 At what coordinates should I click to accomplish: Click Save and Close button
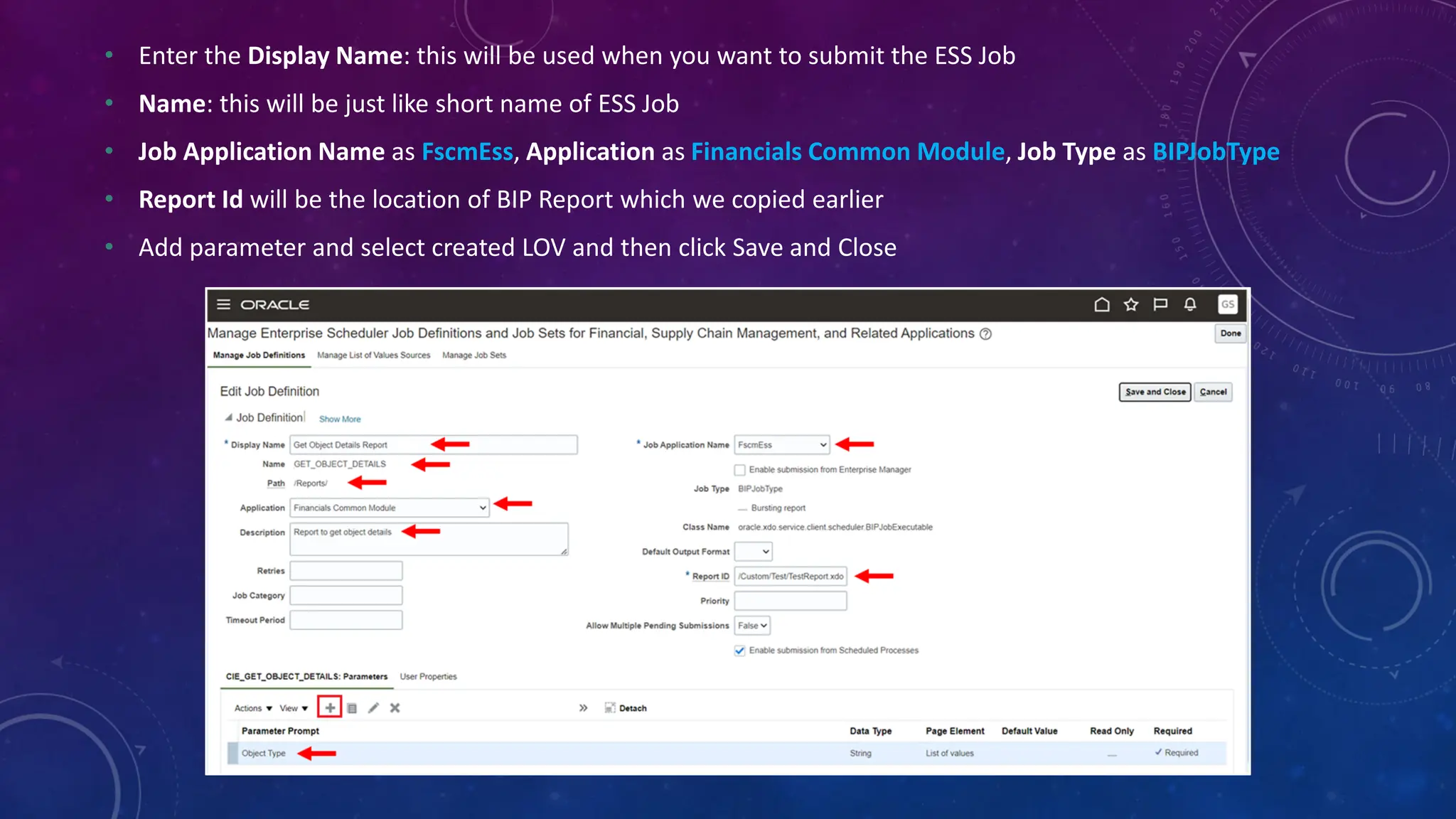click(1155, 392)
